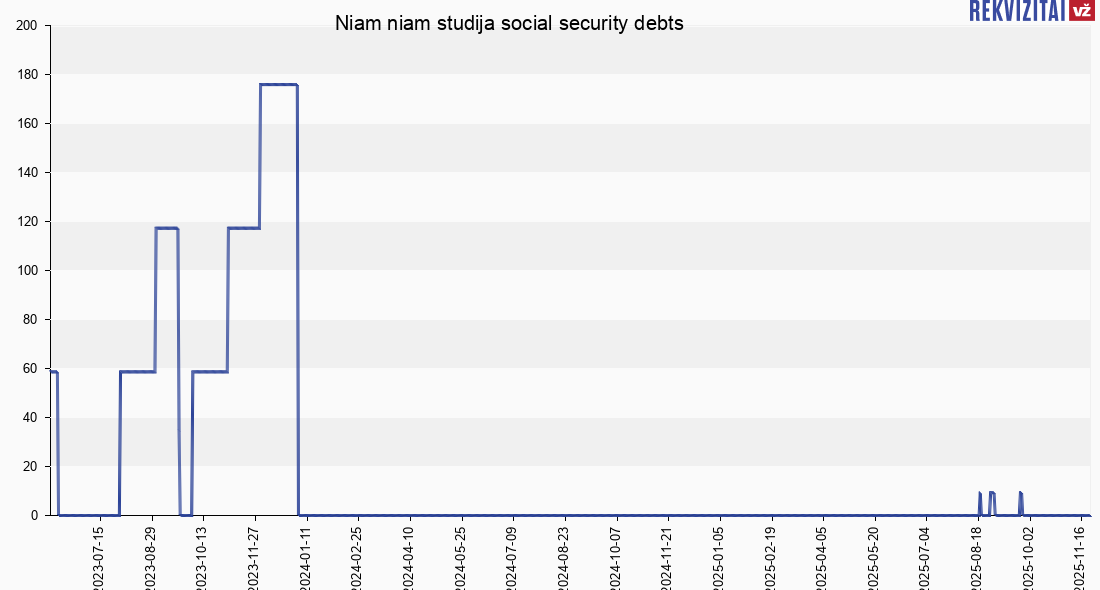Viewport: 1100px width, 590px height.
Task: Click the chart title about social security debts
Action: pos(509,23)
